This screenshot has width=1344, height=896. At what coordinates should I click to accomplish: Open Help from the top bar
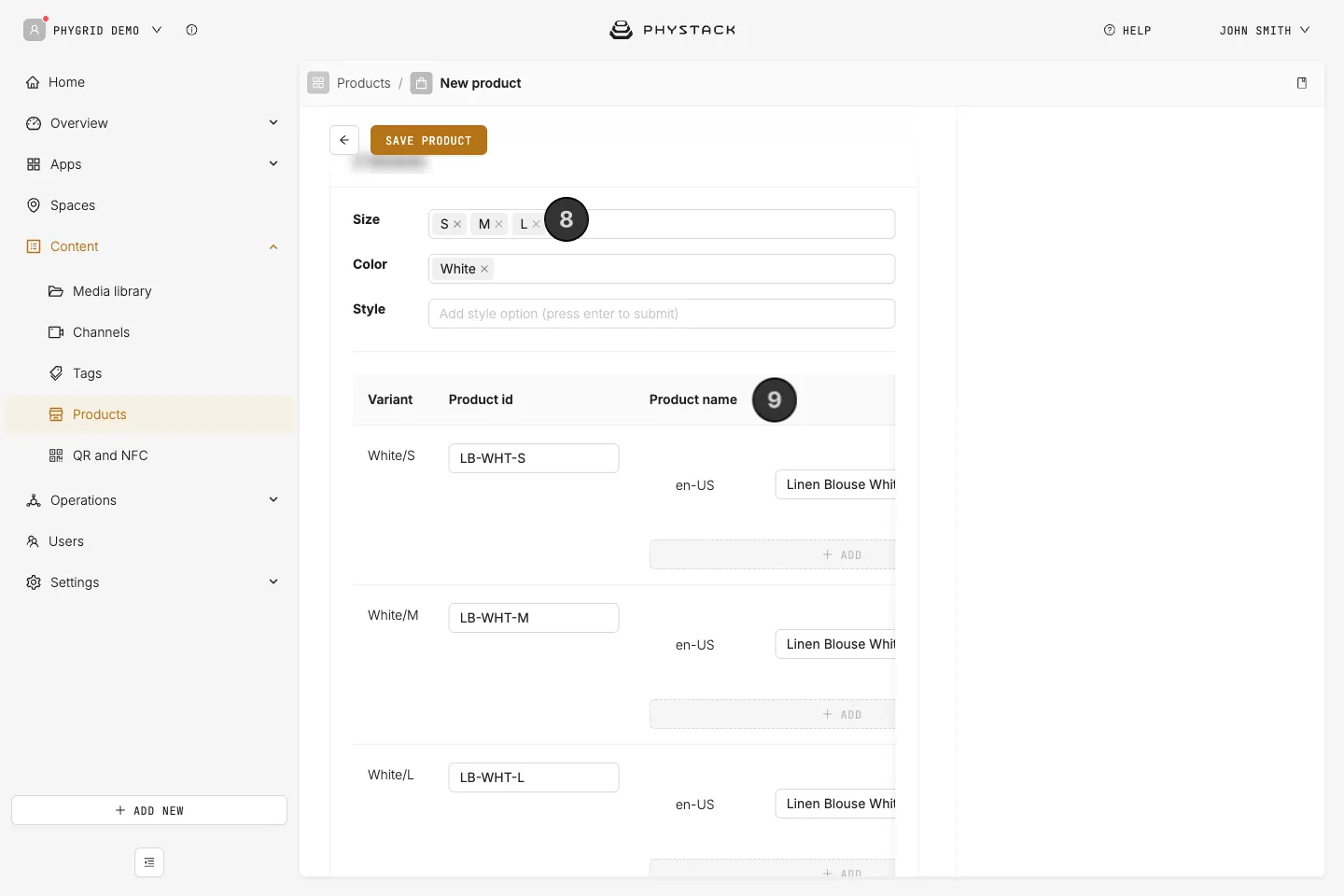(x=1127, y=30)
